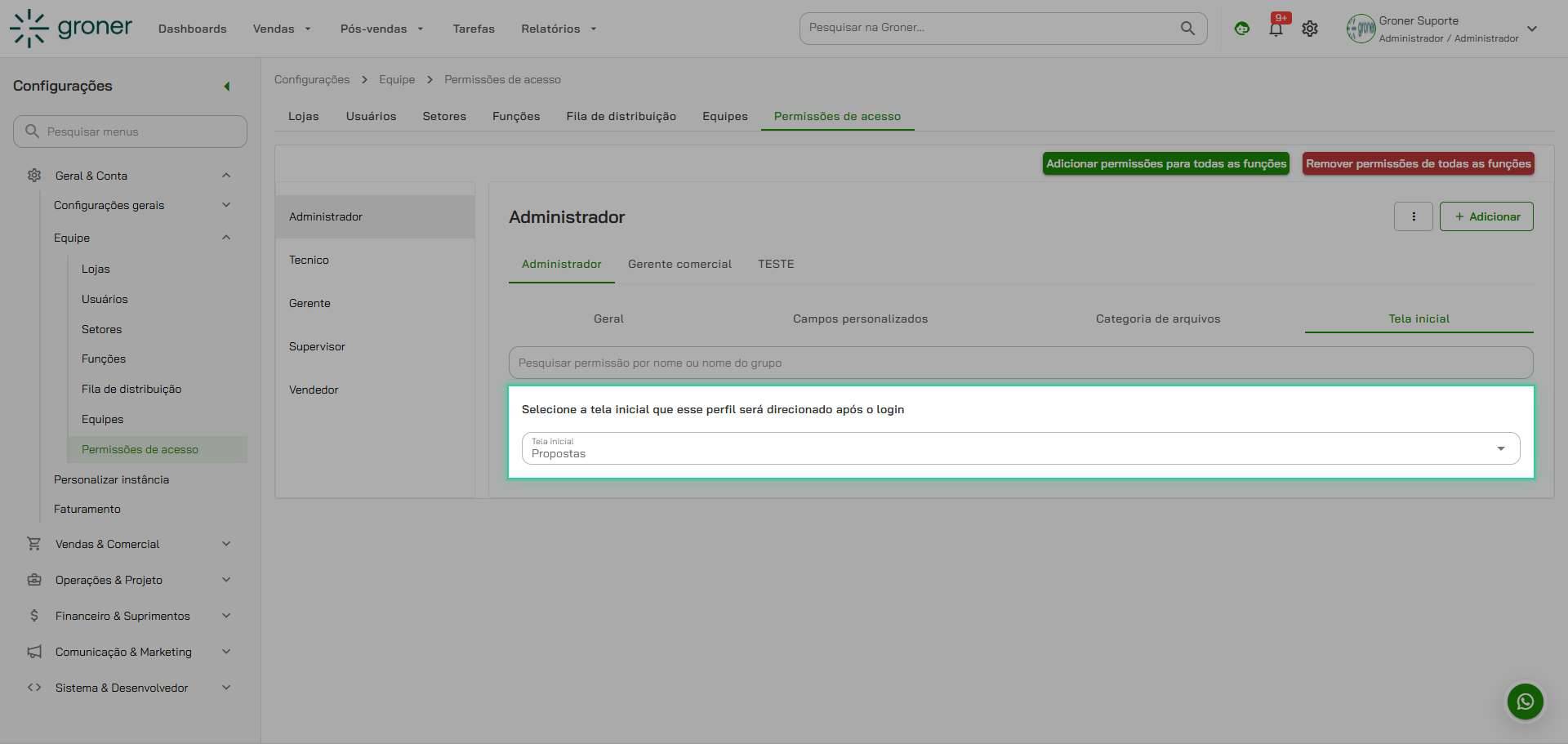Open the Tela Inicial dropdown showing Propostas
1568x744 pixels.
(x=1501, y=448)
